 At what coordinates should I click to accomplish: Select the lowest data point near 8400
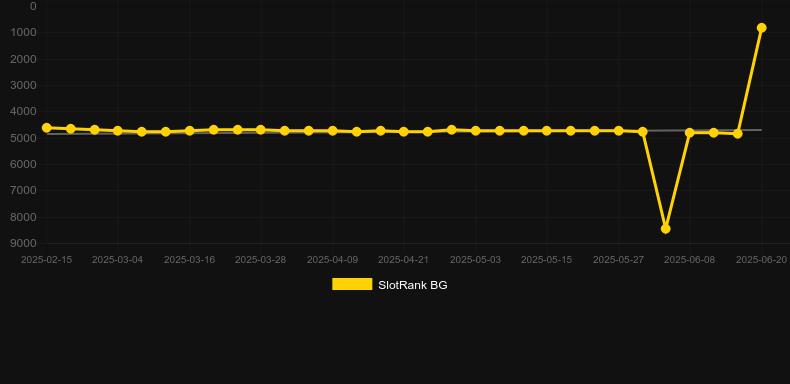[x=666, y=229]
